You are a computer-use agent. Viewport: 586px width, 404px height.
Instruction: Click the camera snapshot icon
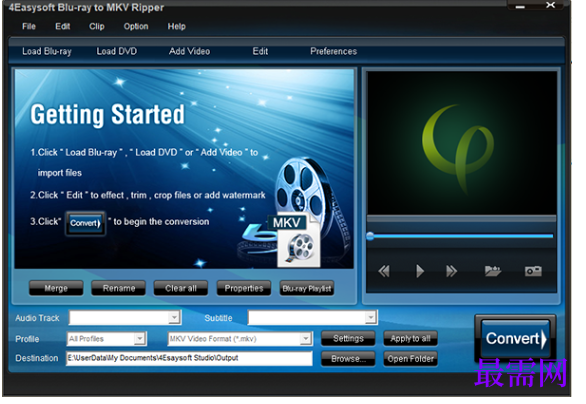(x=533, y=271)
